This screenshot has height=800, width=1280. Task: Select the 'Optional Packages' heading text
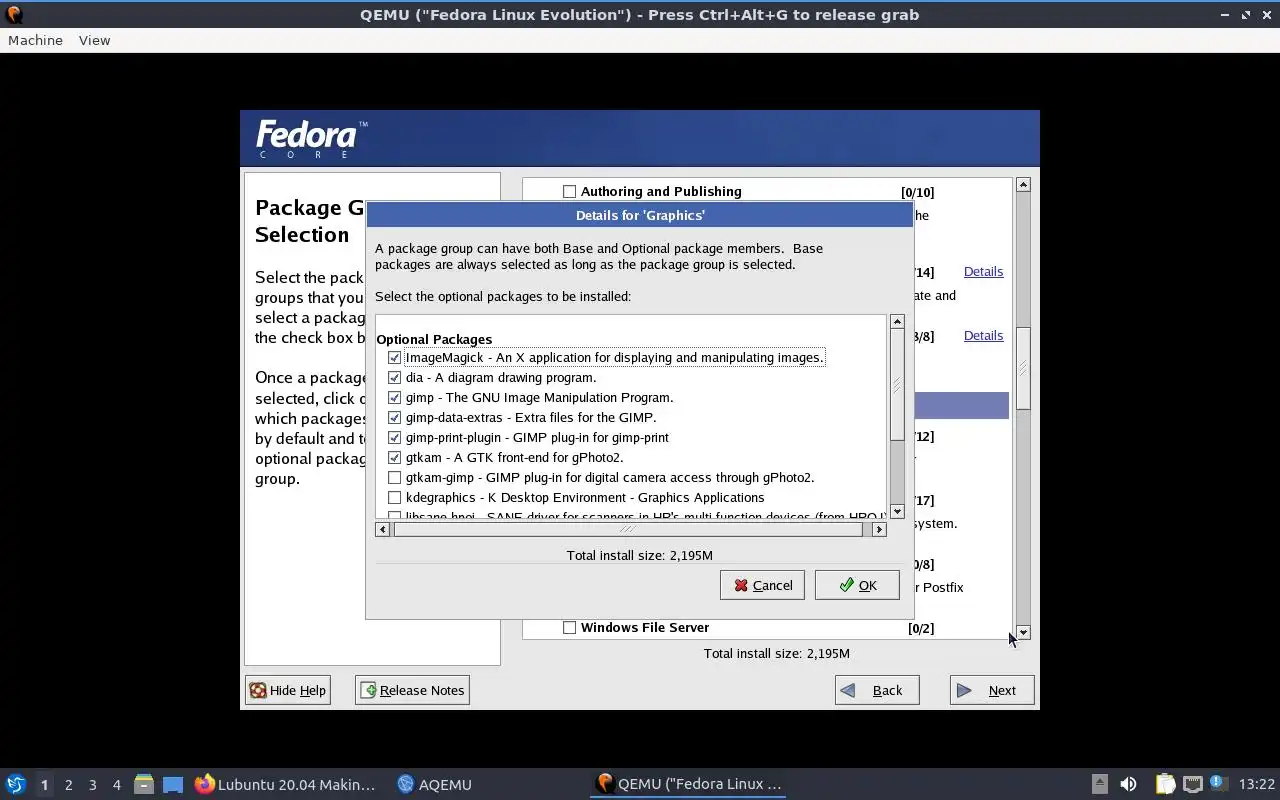click(434, 339)
